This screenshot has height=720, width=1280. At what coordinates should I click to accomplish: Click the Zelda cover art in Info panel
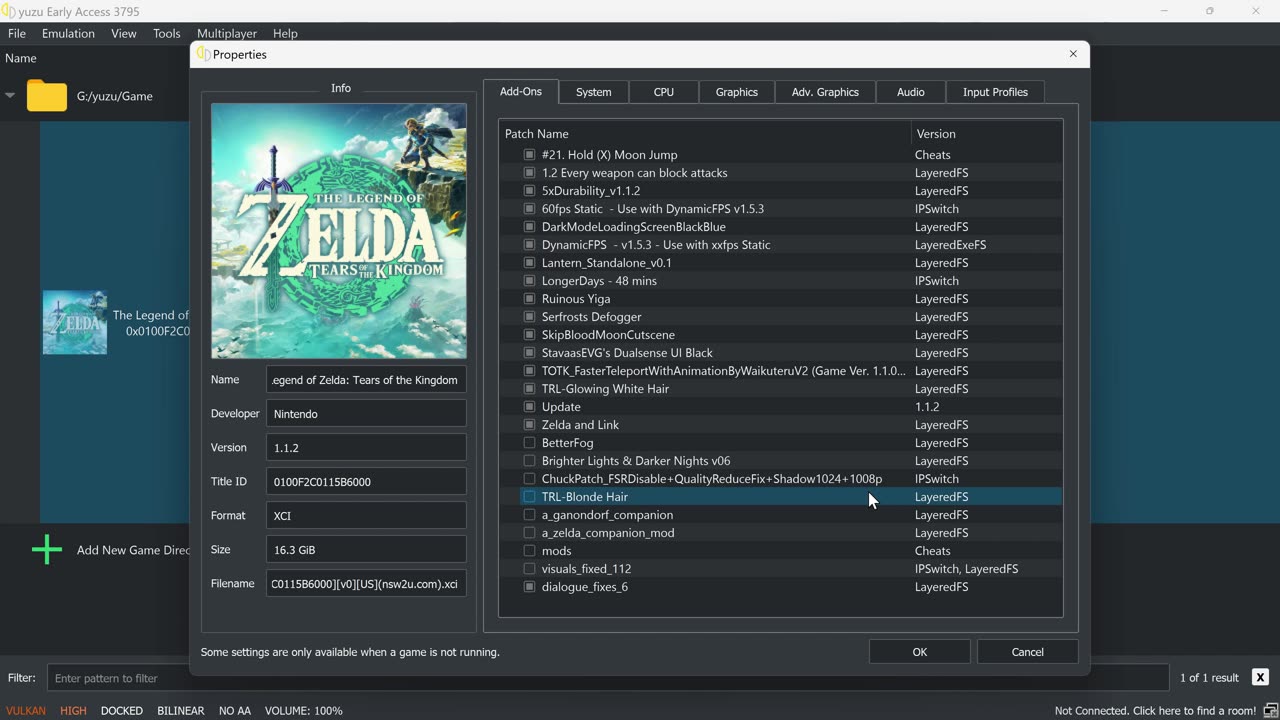tap(339, 231)
